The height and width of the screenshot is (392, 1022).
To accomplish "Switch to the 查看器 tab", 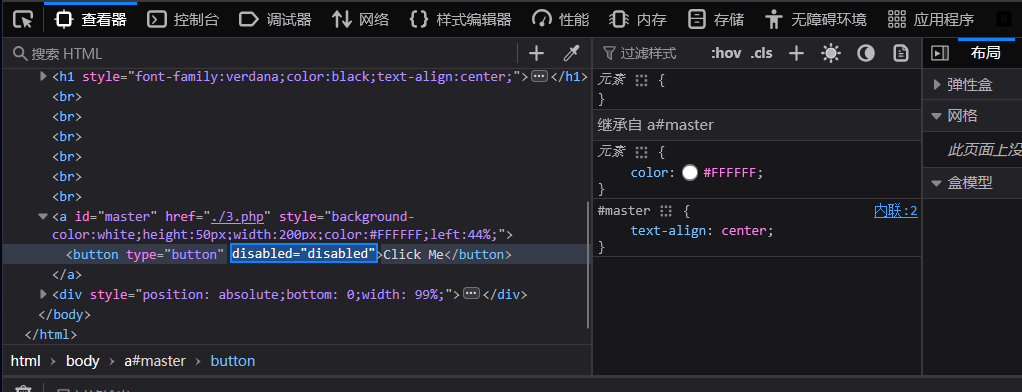I will point(91,20).
